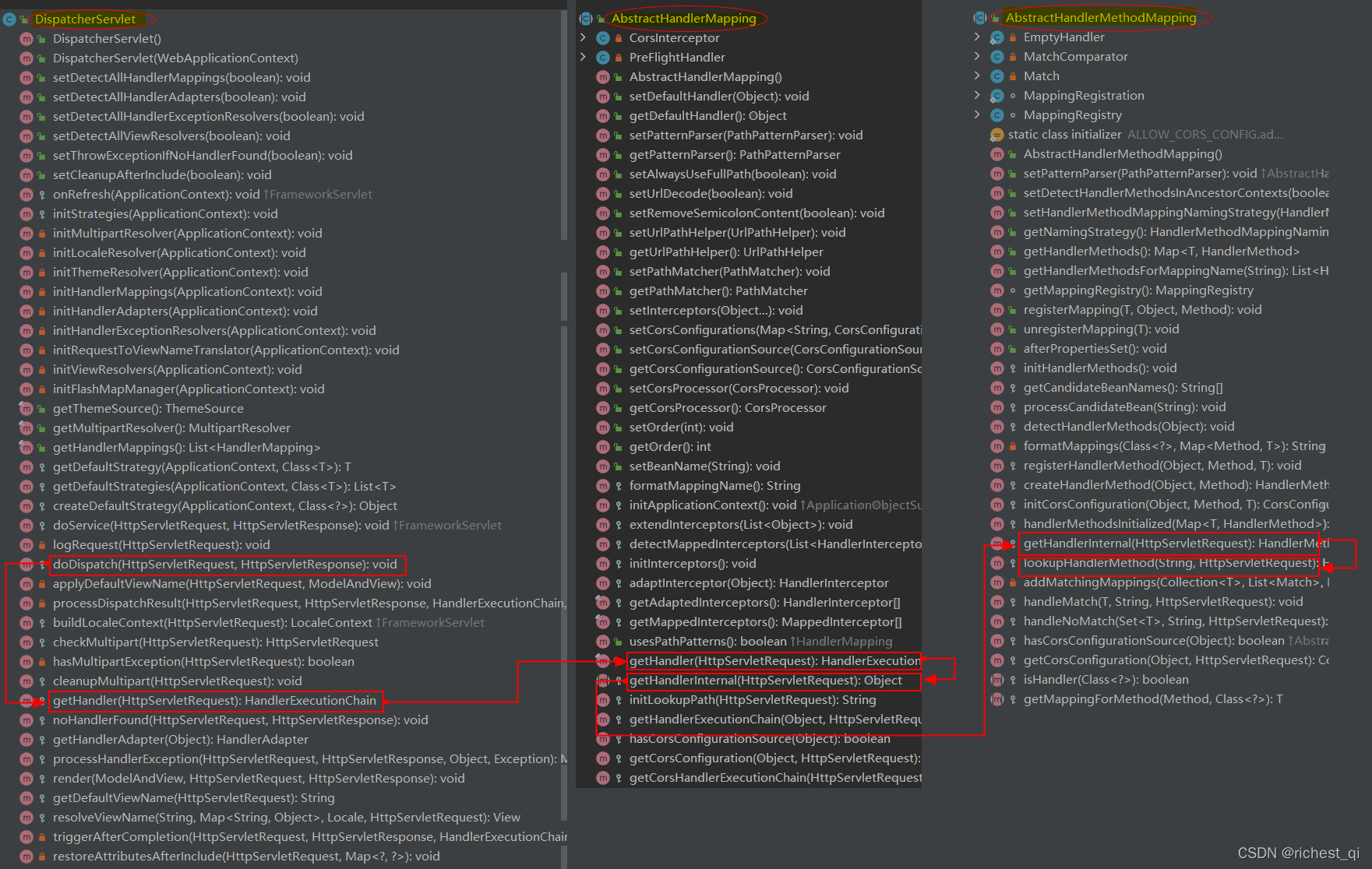The image size is (1372, 869).
Task: Click method icon beside unregisterMapping(T): void
Action: coord(996,329)
